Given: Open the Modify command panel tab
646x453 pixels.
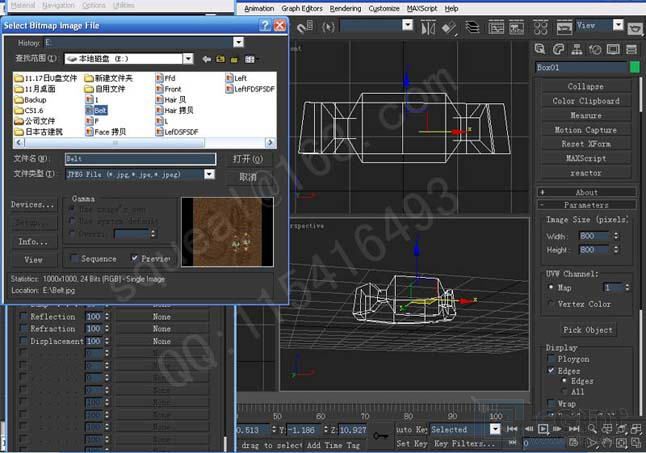Looking at the screenshot, I should click(x=558, y=49).
